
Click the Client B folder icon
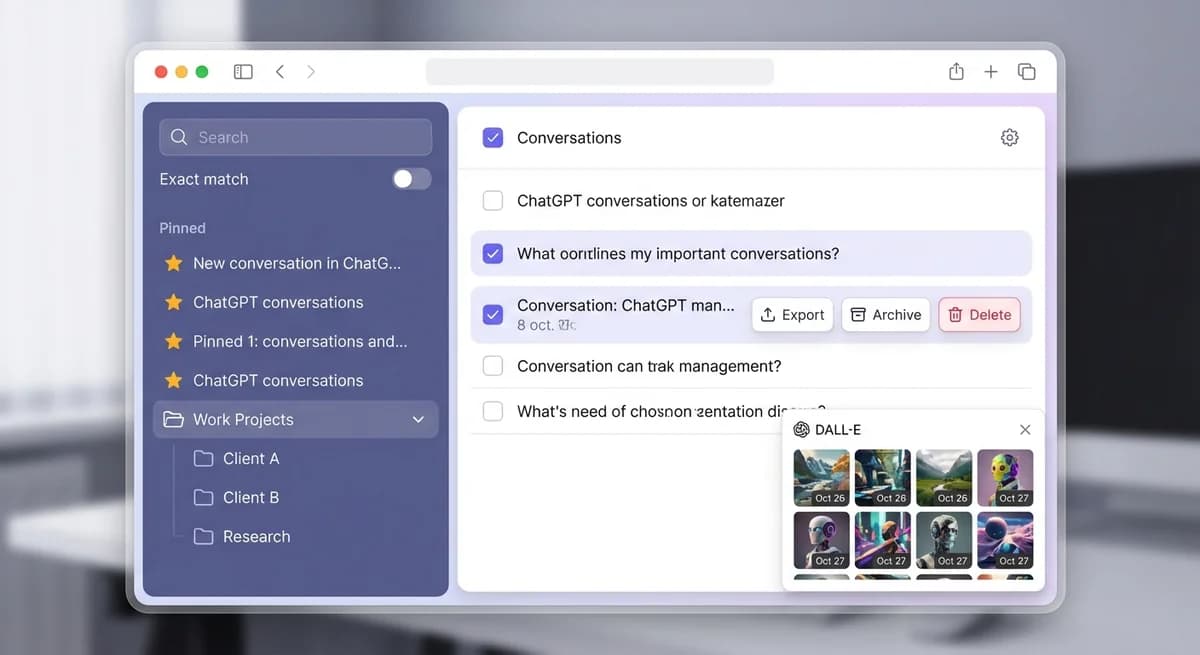point(203,497)
